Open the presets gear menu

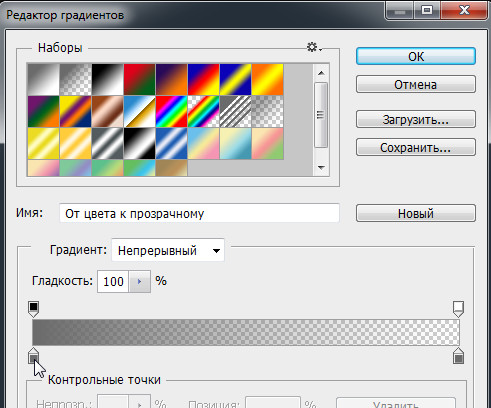tap(314, 47)
